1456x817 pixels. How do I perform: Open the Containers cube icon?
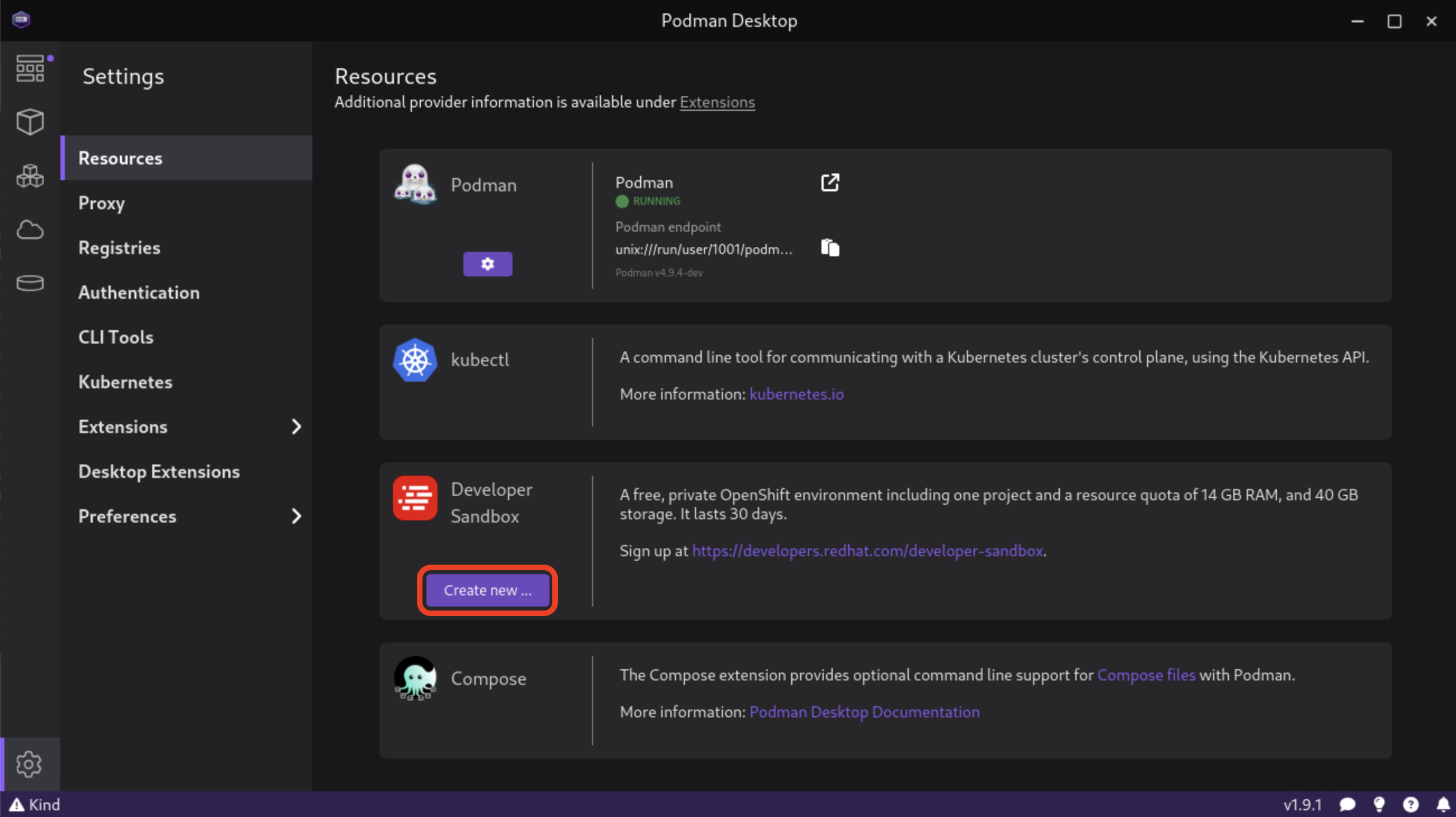coord(30,121)
